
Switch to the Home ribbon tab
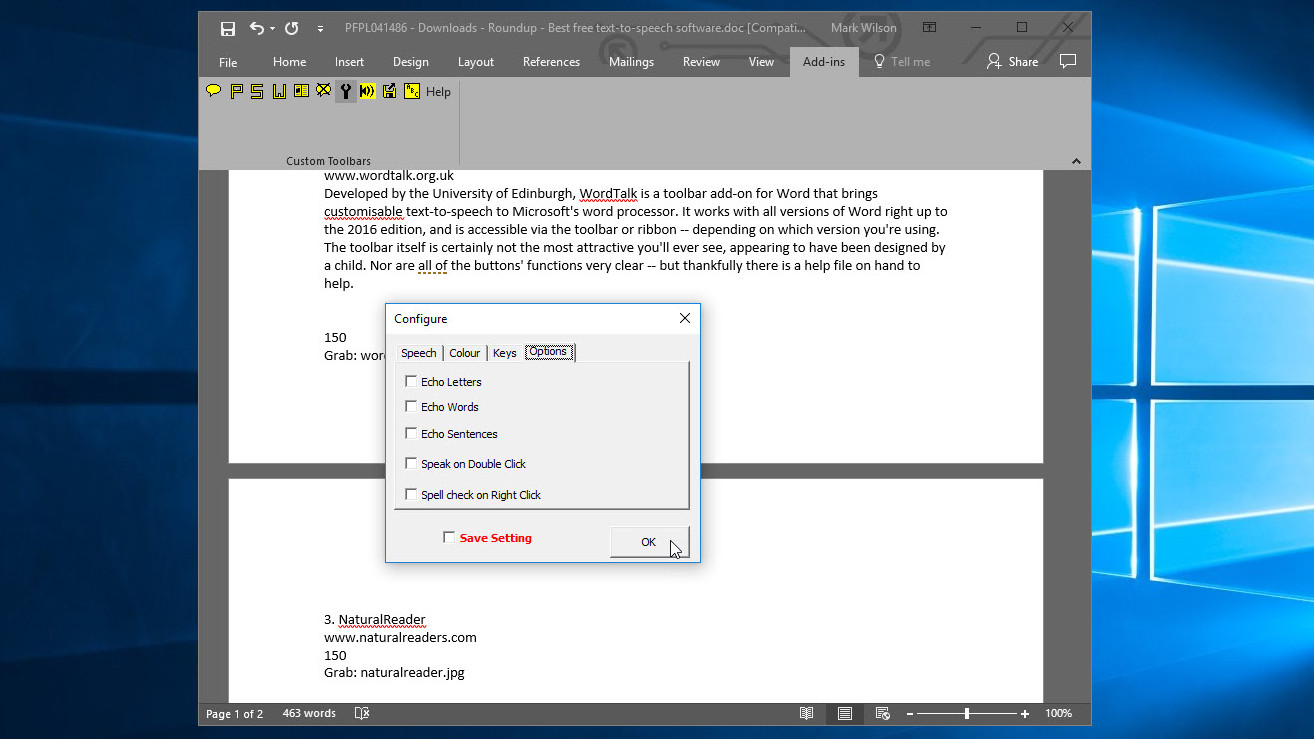coord(289,62)
